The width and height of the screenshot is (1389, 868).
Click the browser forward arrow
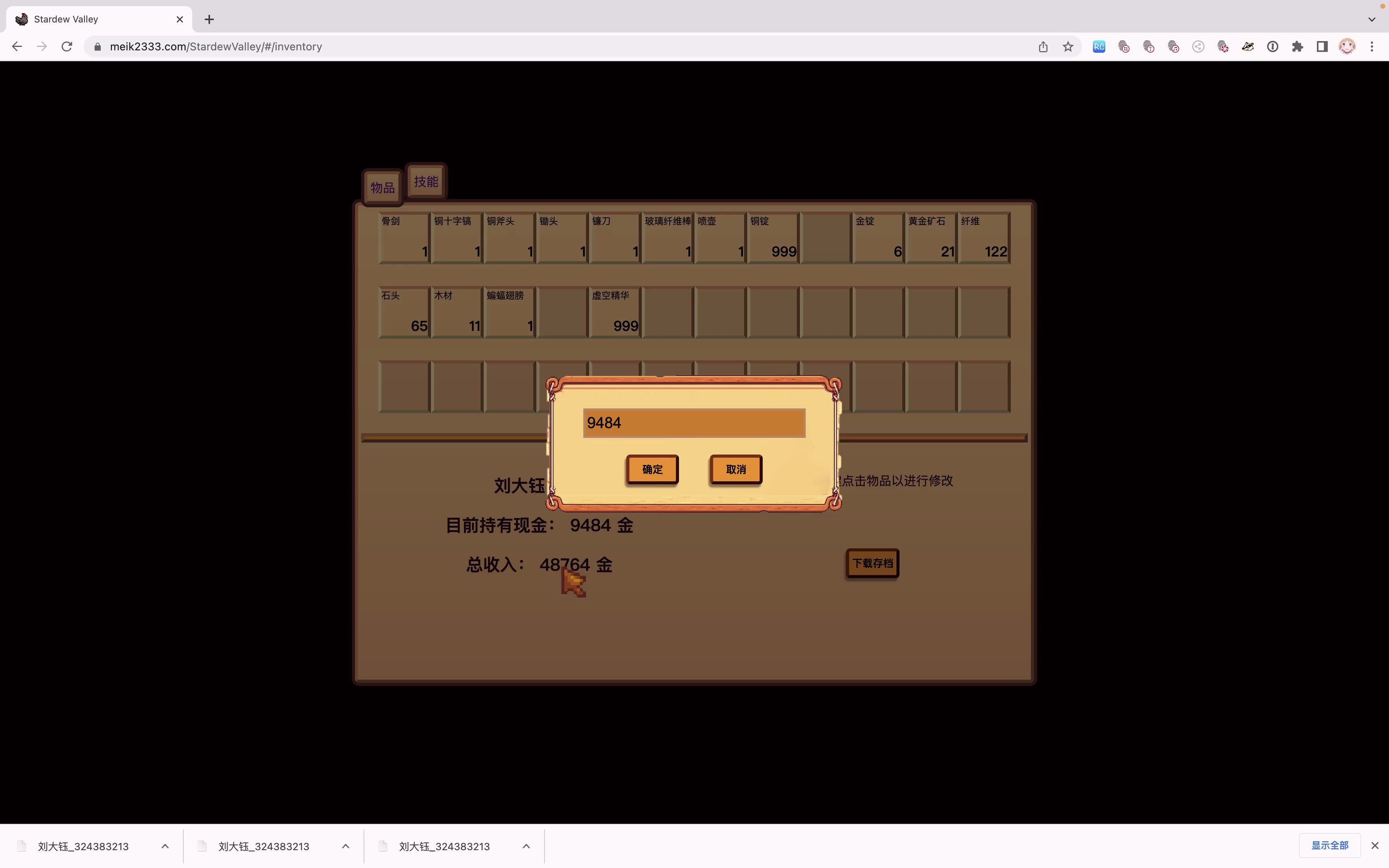(x=41, y=46)
